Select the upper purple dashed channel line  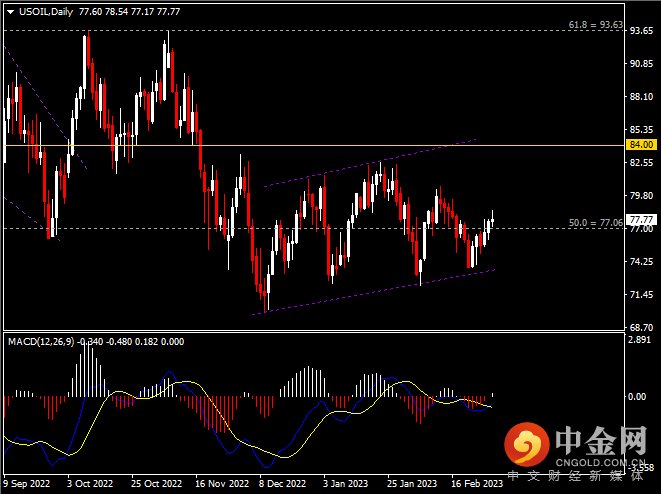click(x=370, y=163)
